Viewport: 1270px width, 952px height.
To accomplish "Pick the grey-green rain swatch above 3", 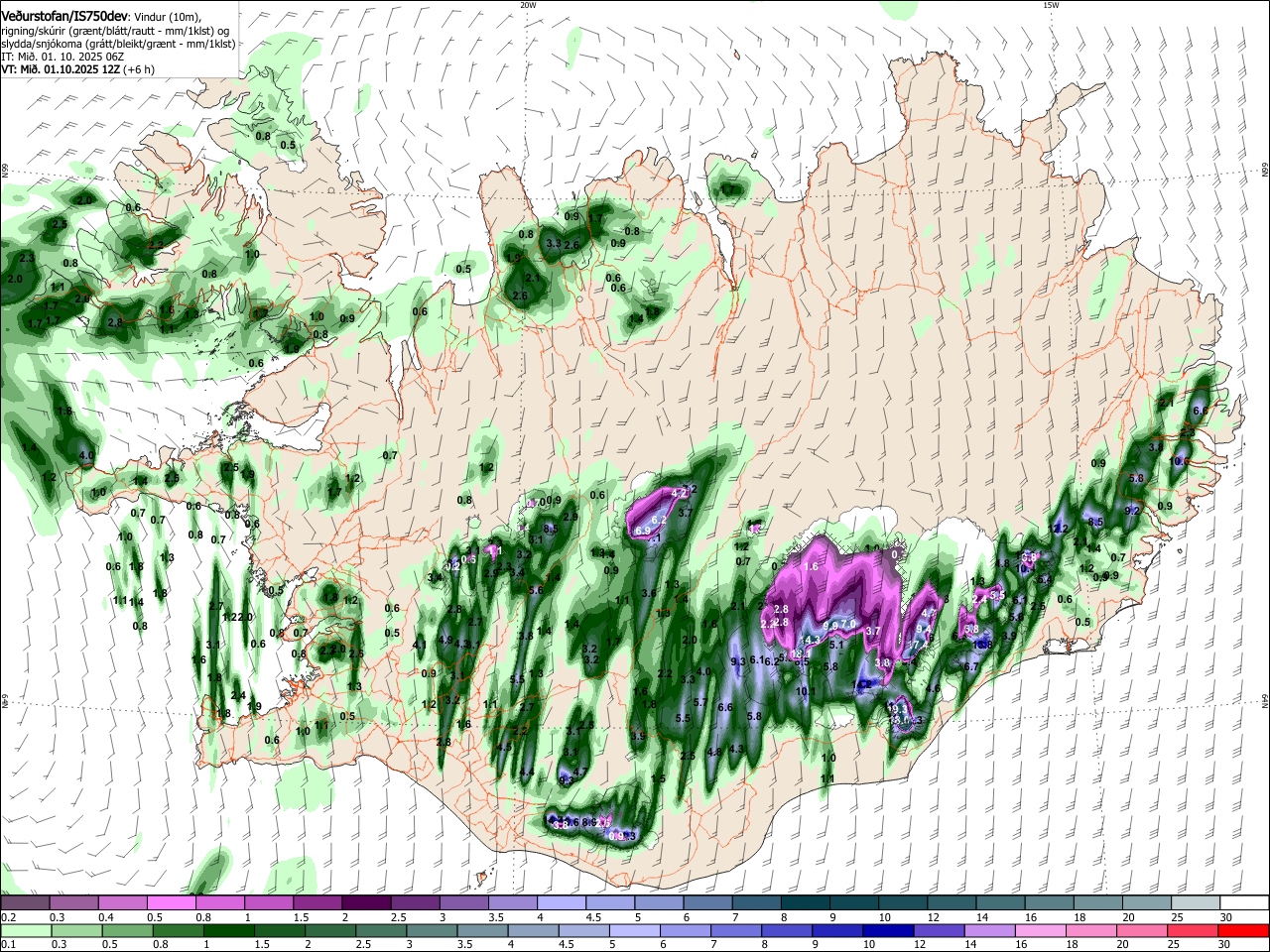I will (x=433, y=930).
